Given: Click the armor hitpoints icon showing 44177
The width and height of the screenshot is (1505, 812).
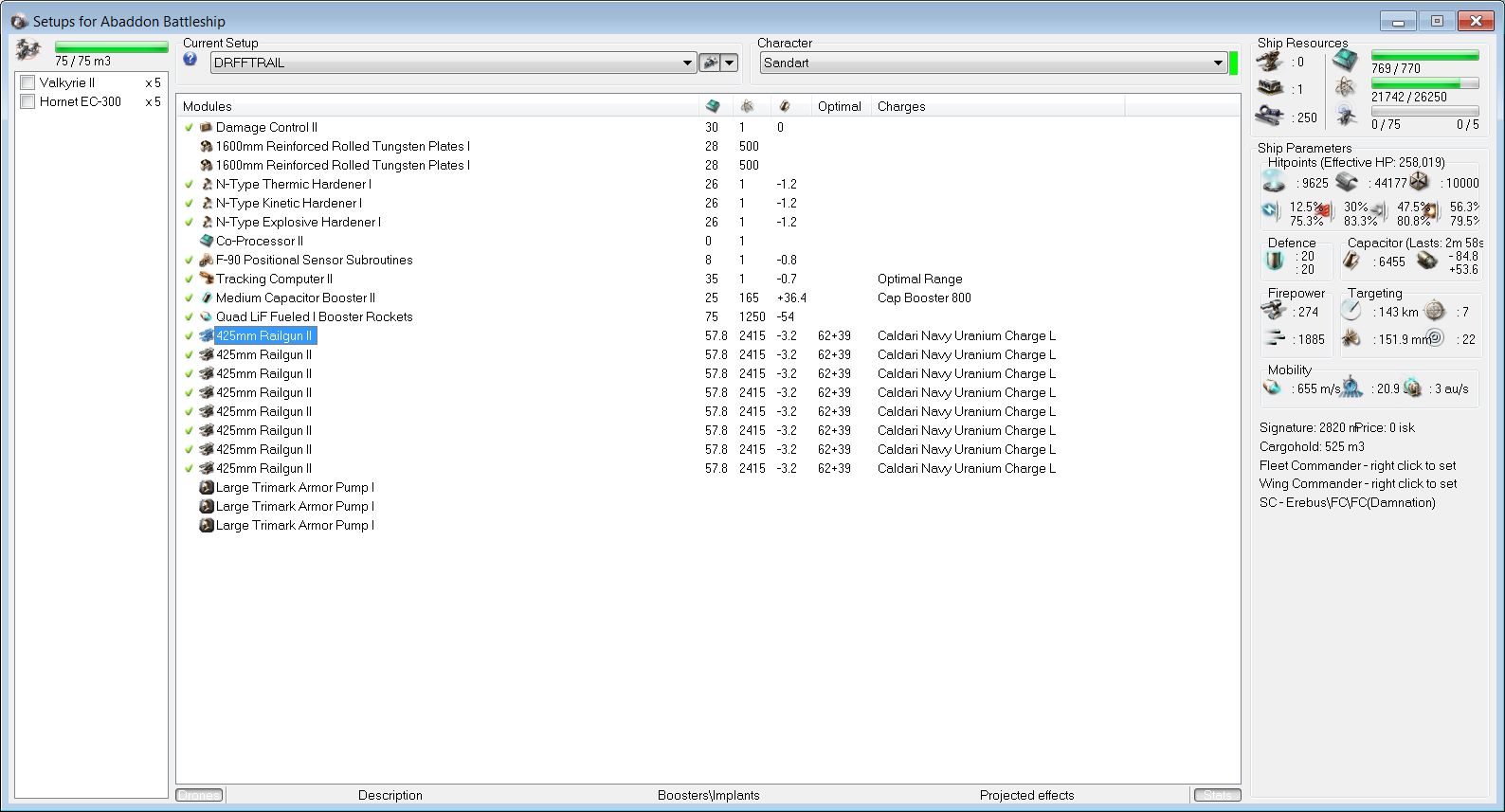Looking at the screenshot, I should point(1347,182).
